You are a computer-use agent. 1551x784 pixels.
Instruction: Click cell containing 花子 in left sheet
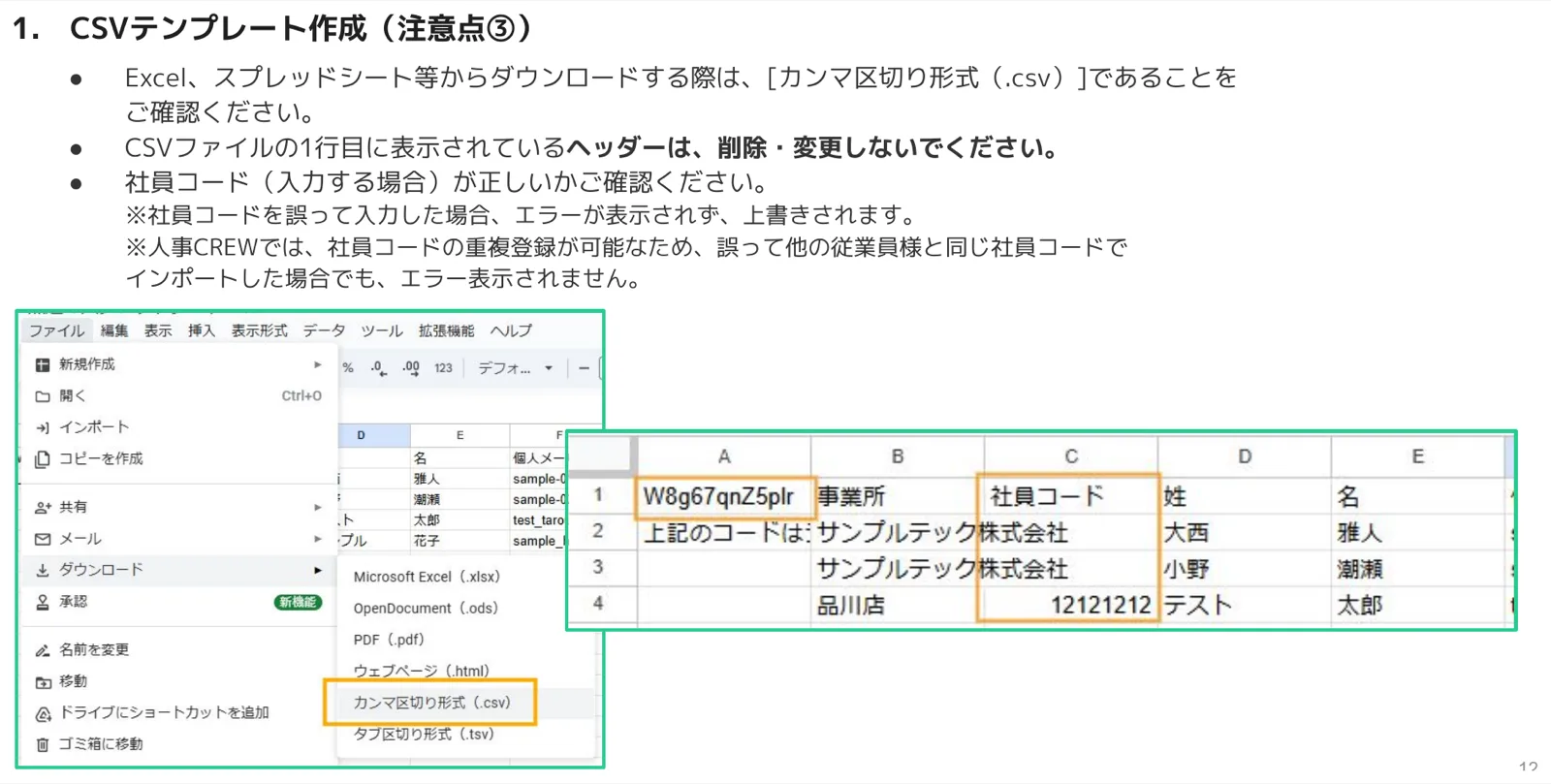pos(459,541)
